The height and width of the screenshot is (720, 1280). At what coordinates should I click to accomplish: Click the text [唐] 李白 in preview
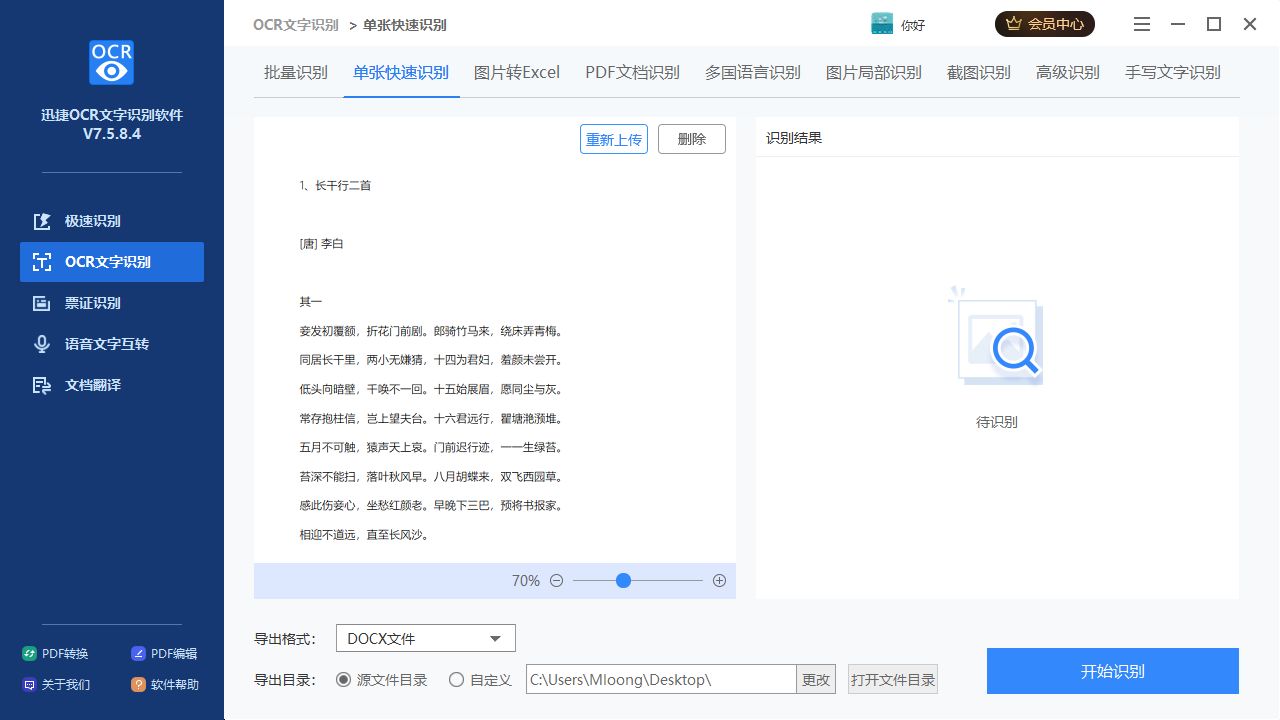pyautogui.click(x=321, y=243)
